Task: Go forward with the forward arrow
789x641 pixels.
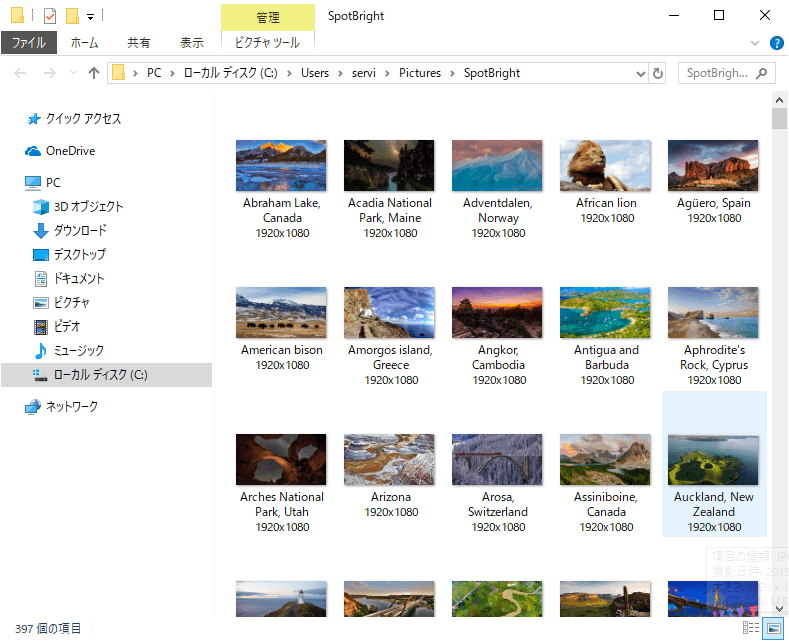Action: click(x=49, y=73)
